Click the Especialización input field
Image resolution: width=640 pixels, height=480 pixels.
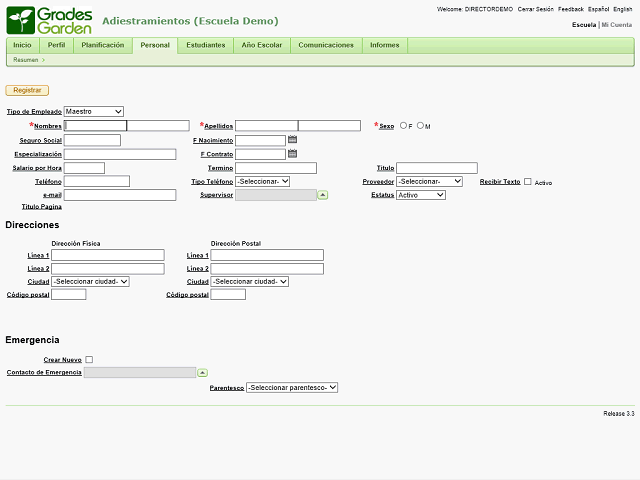tap(120, 154)
